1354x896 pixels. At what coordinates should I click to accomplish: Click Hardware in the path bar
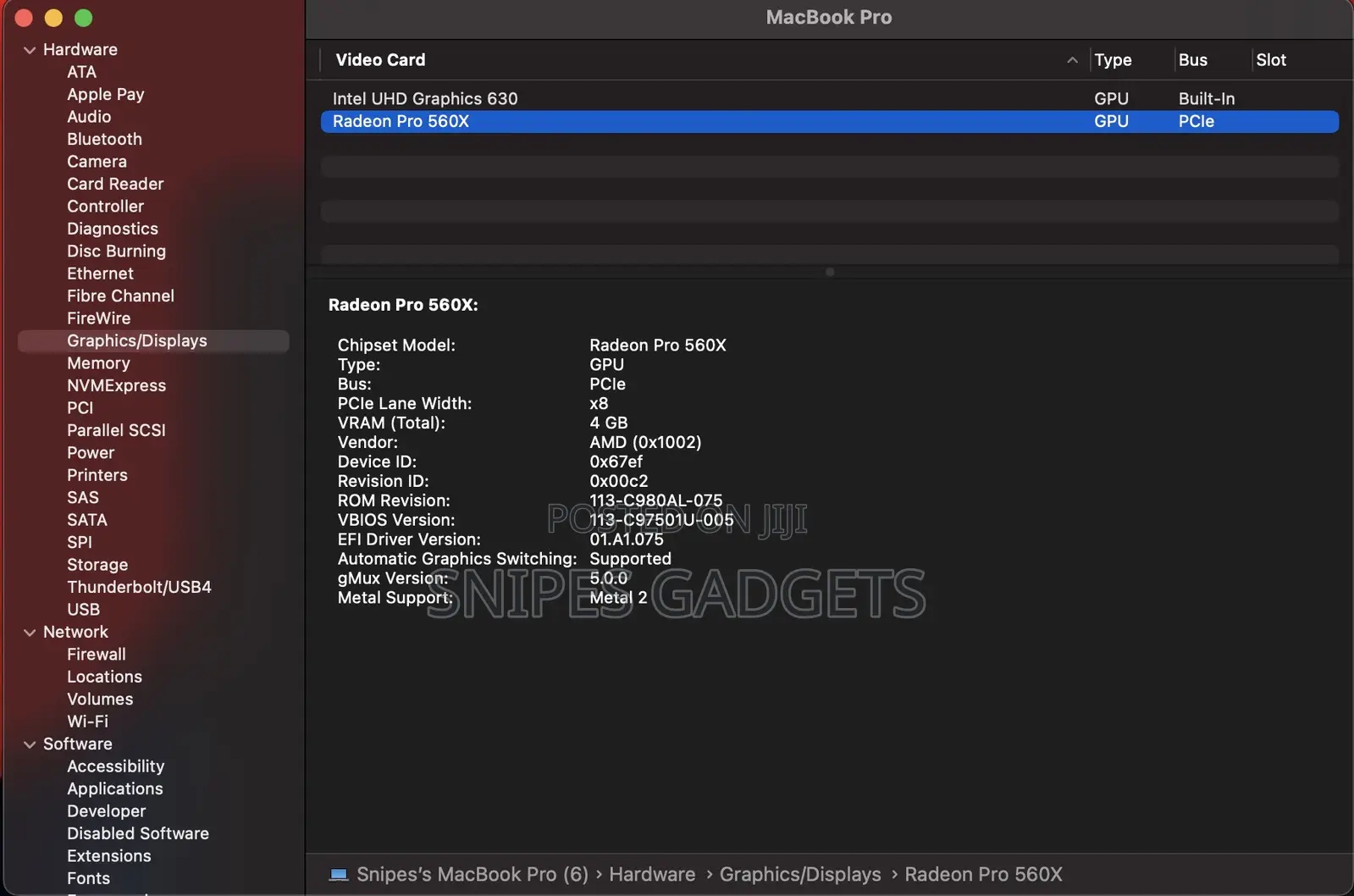[651, 874]
